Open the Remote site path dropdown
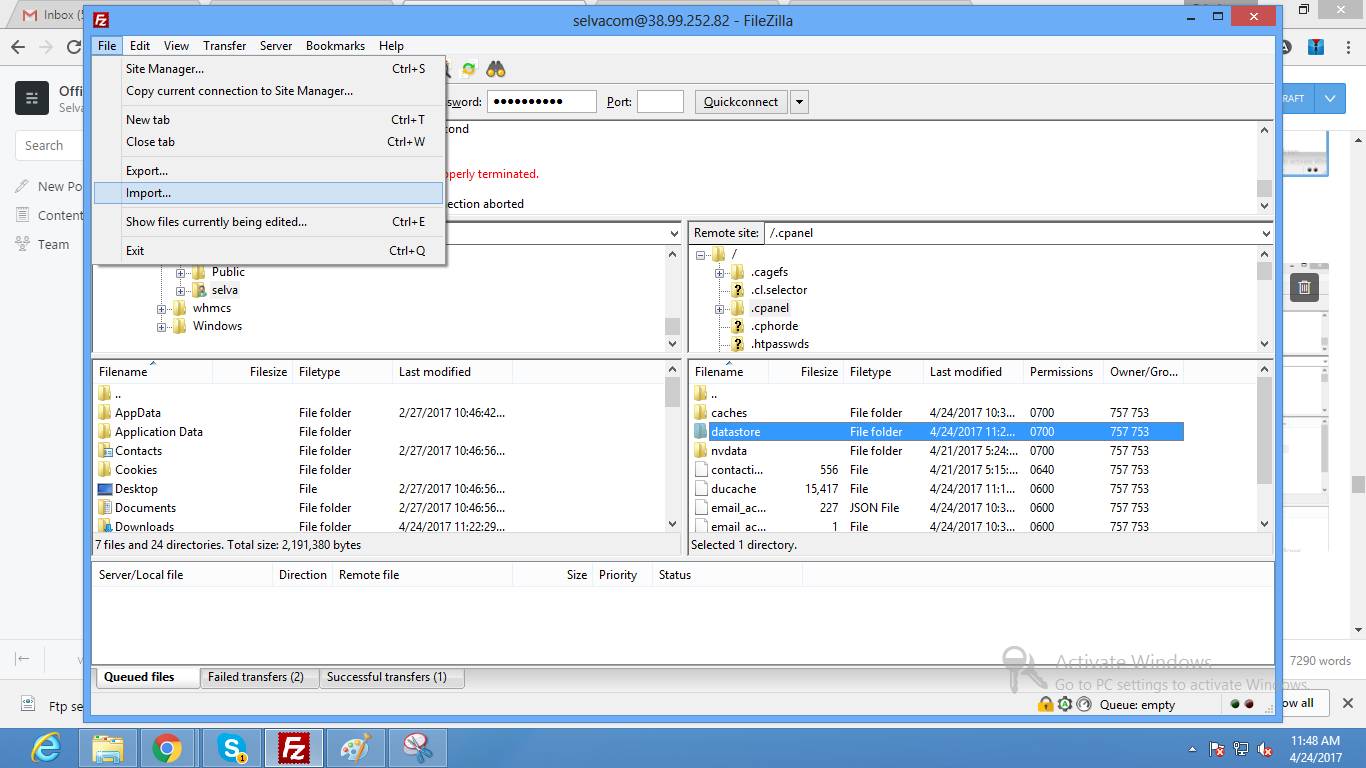Viewport: 1366px width, 768px height. click(1266, 233)
